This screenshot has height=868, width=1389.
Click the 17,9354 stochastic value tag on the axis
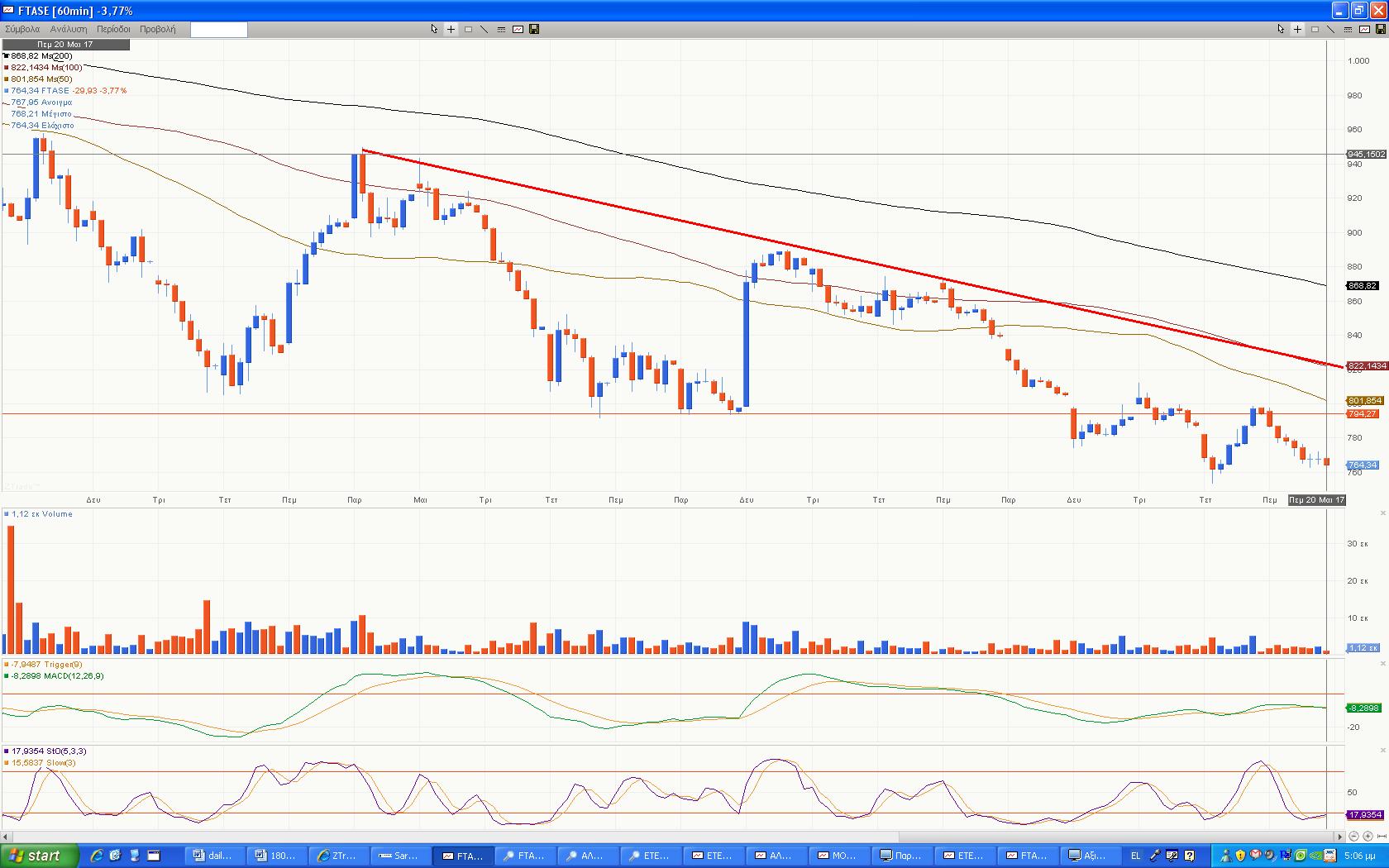pyautogui.click(x=1366, y=815)
